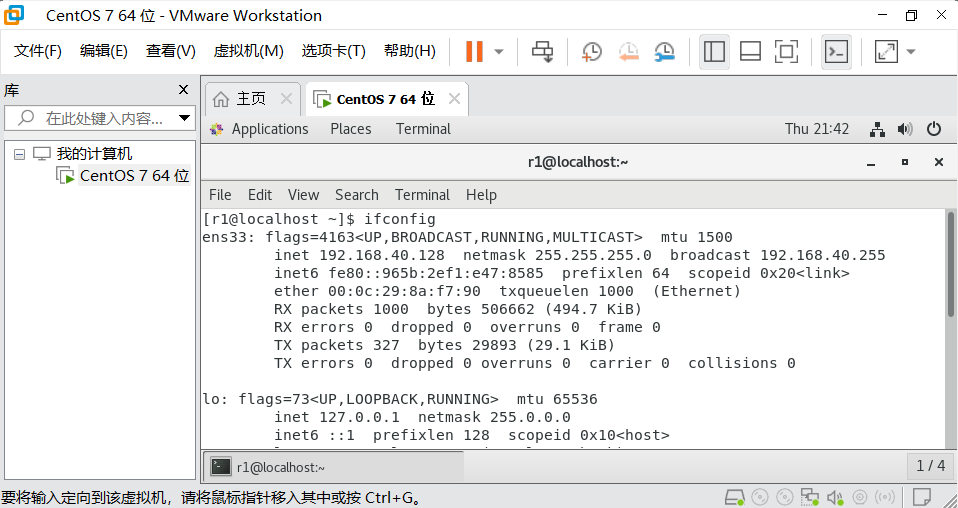
Task: Open the snapshot manager wrench icon
Action: tap(665, 52)
